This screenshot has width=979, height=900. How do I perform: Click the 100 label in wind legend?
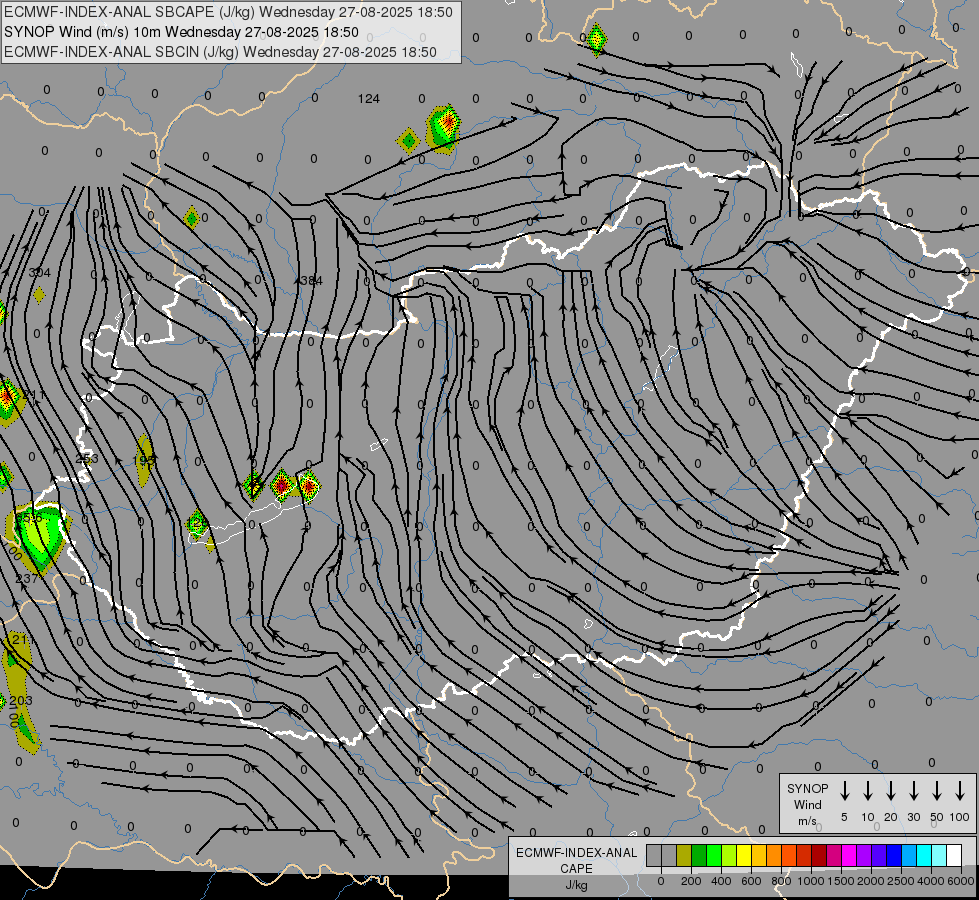[x=960, y=817]
